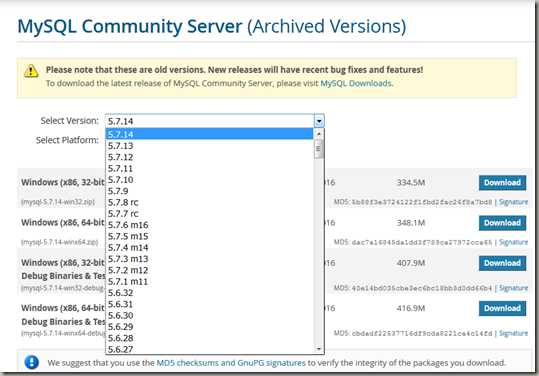The height and width of the screenshot is (376, 539).
Task: Choose version 5.7.13 in the list
Action: pyautogui.click(x=209, y=146)
